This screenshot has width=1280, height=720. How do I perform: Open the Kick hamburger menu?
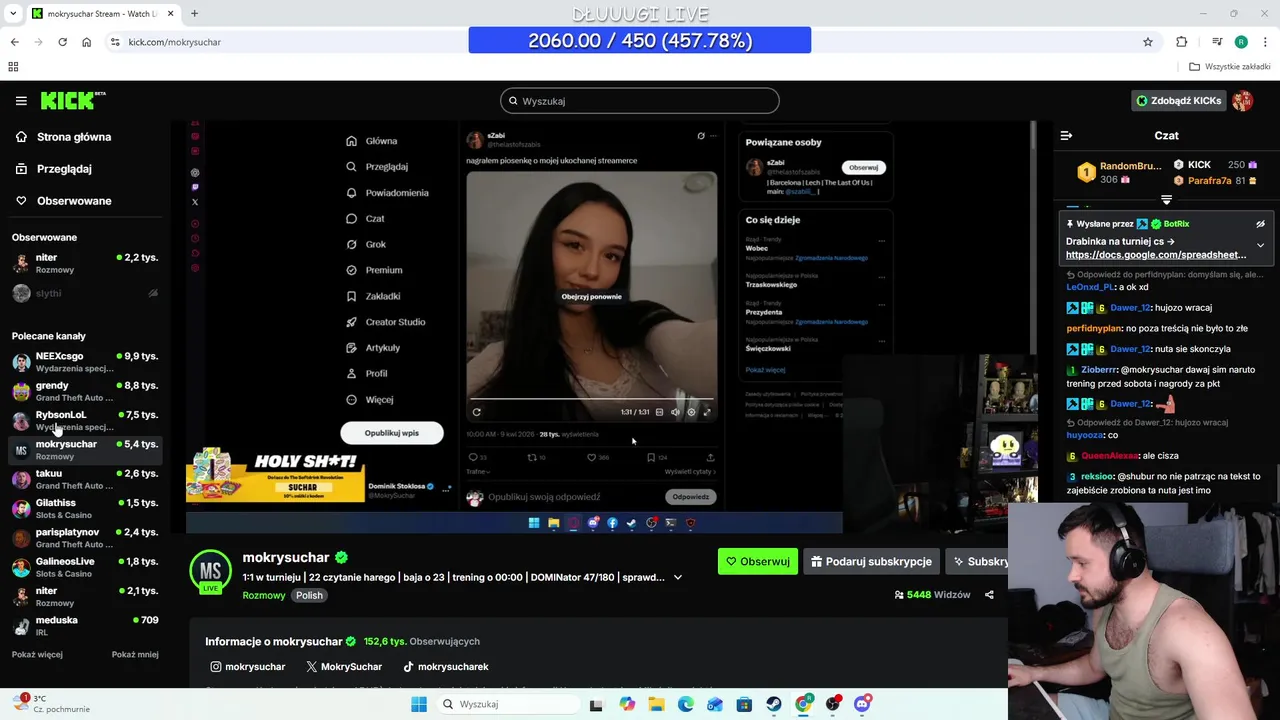click(21, 101)
